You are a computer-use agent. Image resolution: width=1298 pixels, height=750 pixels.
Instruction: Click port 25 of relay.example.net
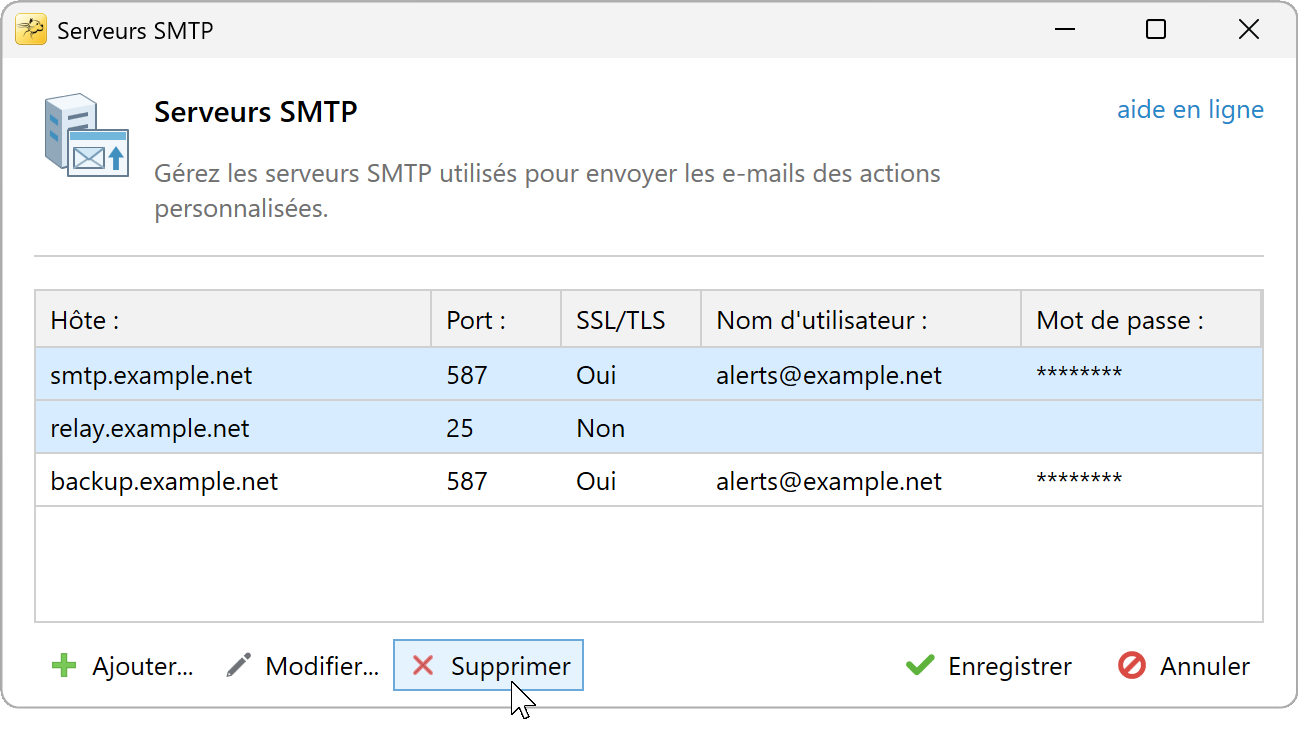460,429
